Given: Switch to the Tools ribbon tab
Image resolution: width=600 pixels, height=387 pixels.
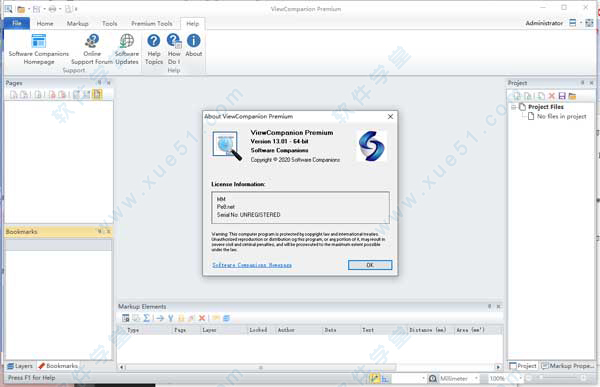Looking at the screenshot, I should 109,23.
